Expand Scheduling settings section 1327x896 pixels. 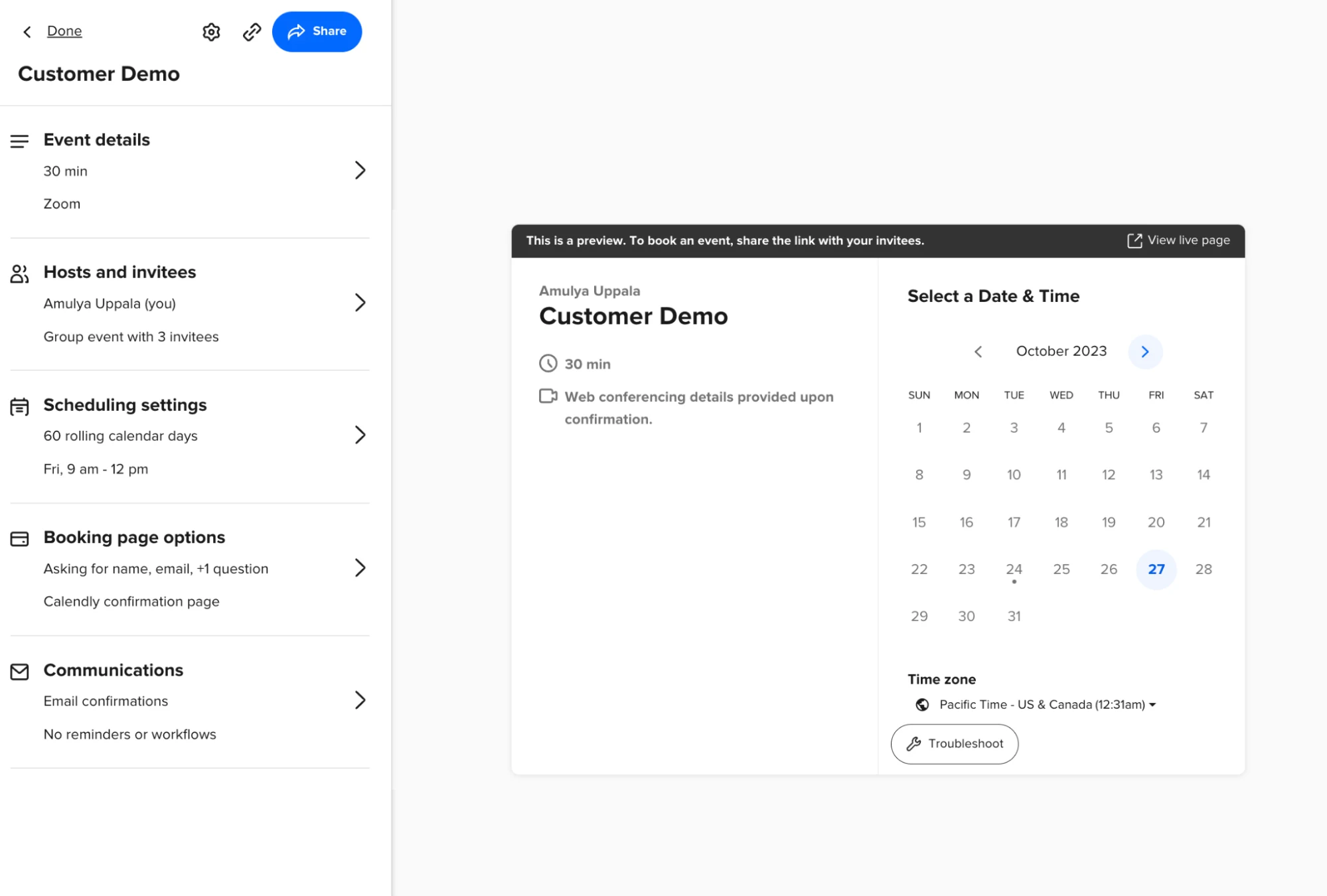pos(360,435)
